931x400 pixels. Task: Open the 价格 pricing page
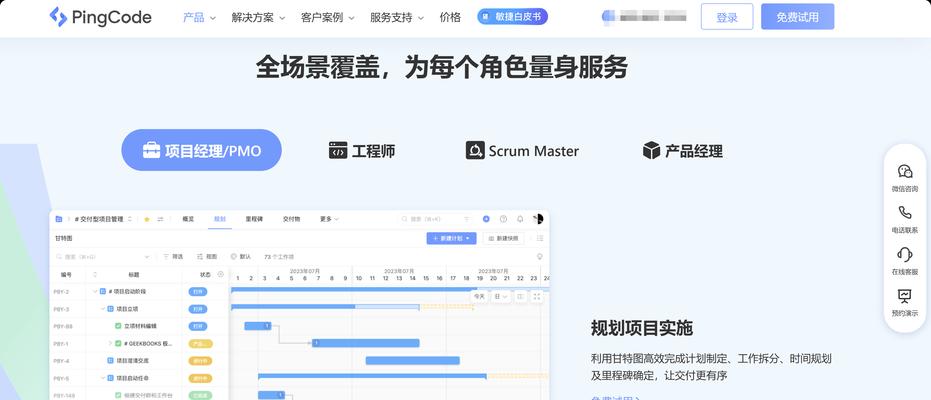450,17
